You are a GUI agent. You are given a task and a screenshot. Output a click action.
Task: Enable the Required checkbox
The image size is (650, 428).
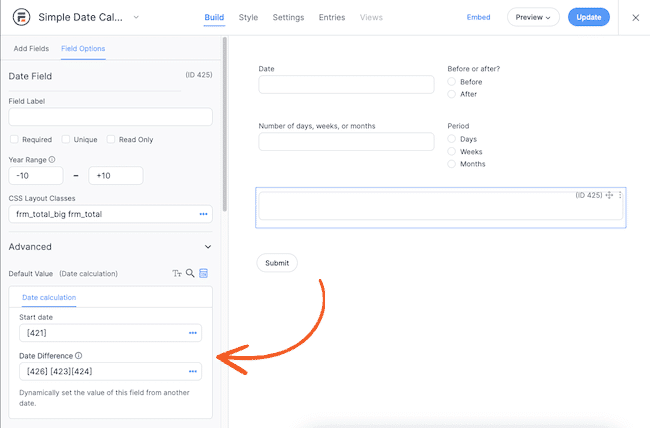click(14, 139)
